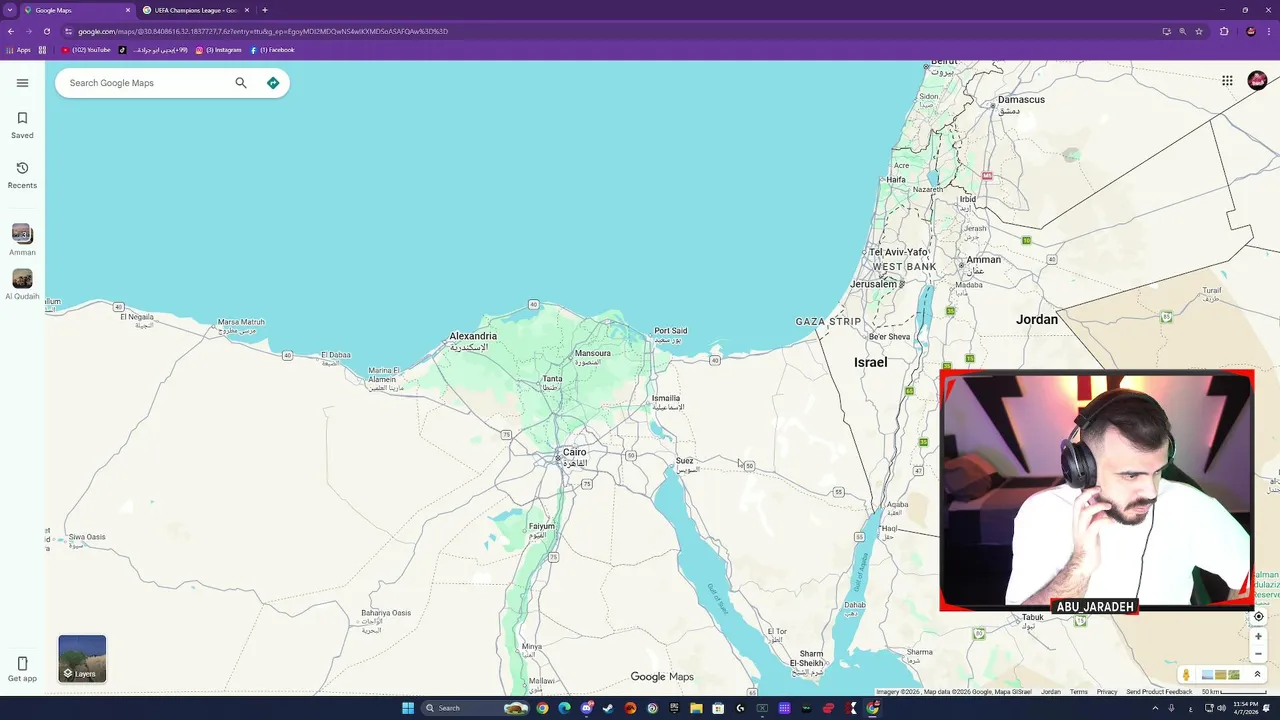This screenshot has height=720, width=1280.
Task: Click the taskbar Search box
Action: tap(475, 708)
